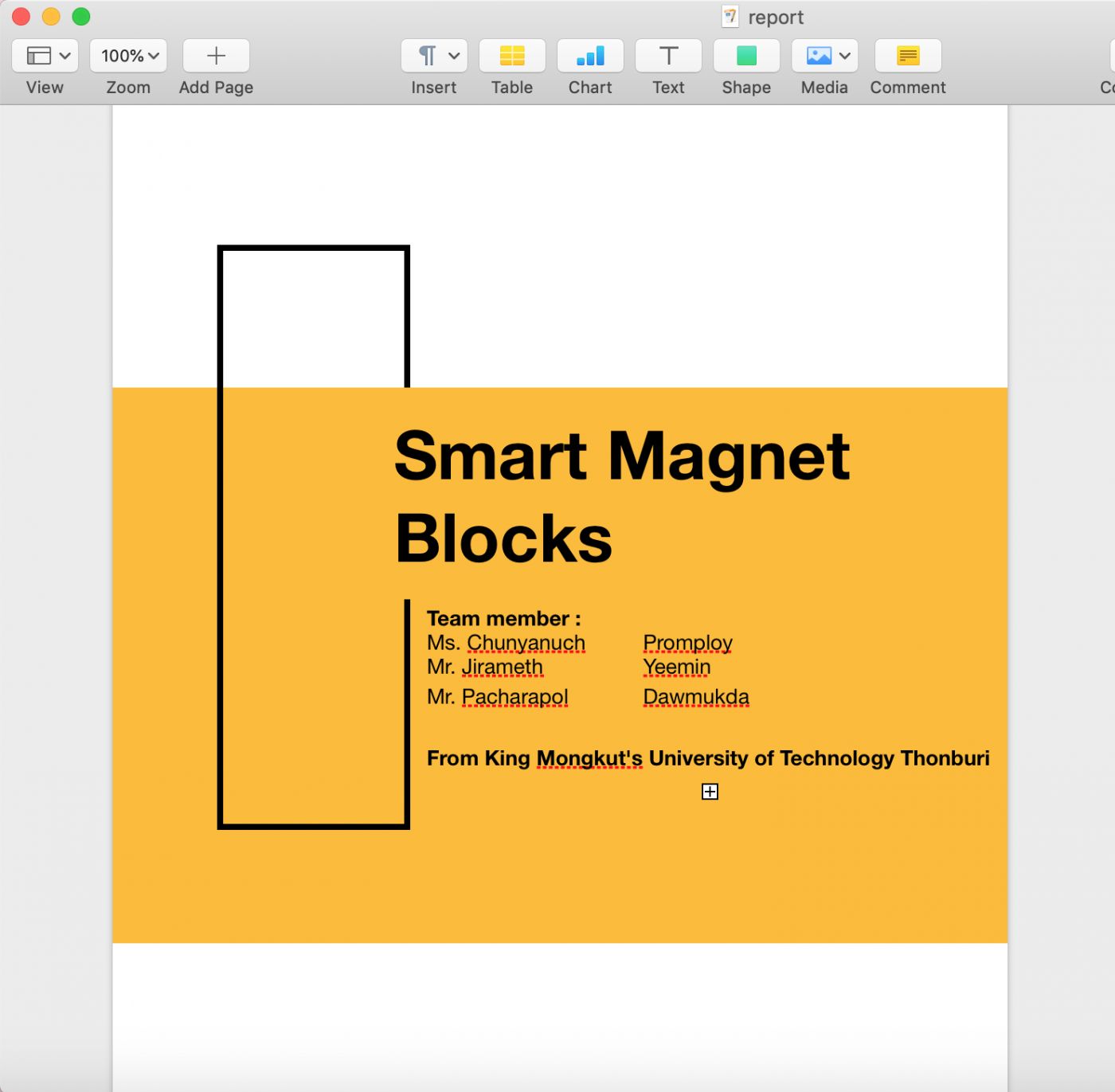The image size is (1115, 1092).
Task: Expand the Media dropdown arrow
Action: [845, 56]
